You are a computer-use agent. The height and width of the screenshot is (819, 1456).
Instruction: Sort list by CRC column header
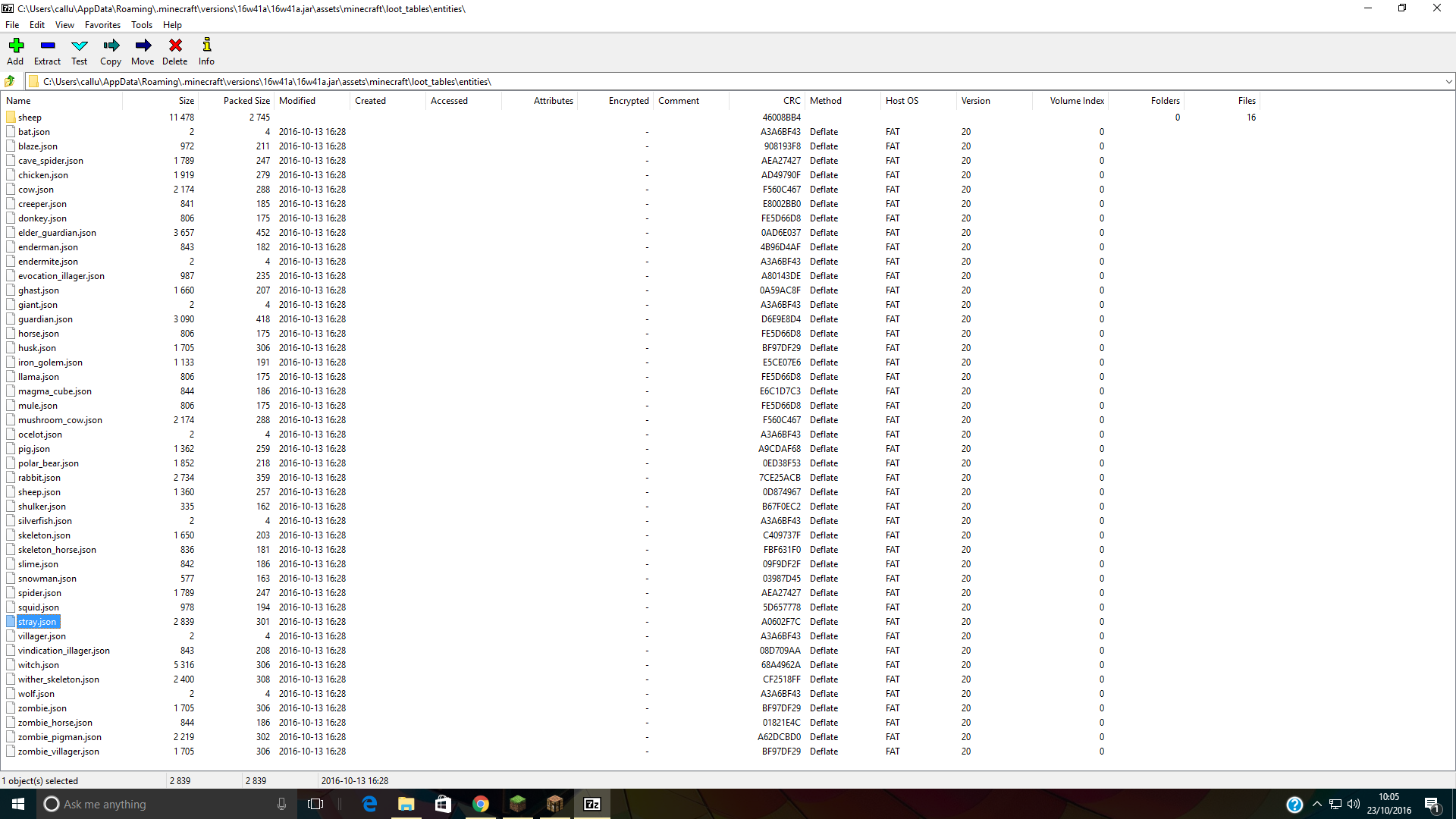[x=791, y=101]
